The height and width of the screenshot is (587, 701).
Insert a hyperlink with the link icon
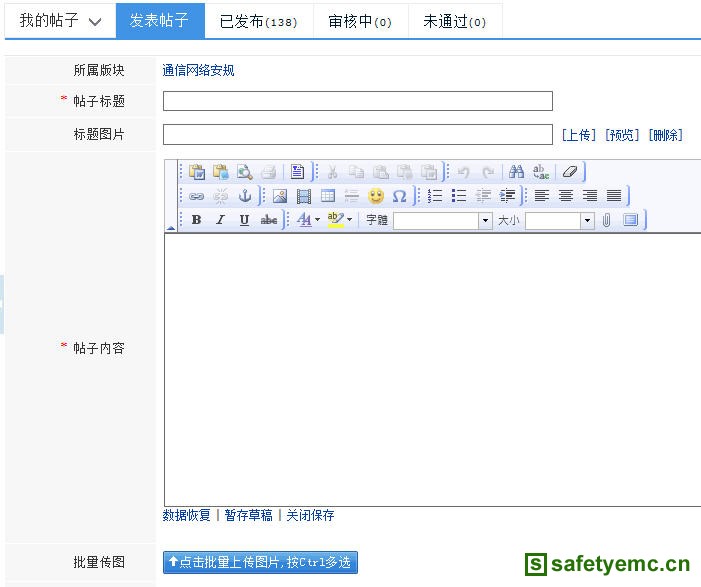point(197,196)
